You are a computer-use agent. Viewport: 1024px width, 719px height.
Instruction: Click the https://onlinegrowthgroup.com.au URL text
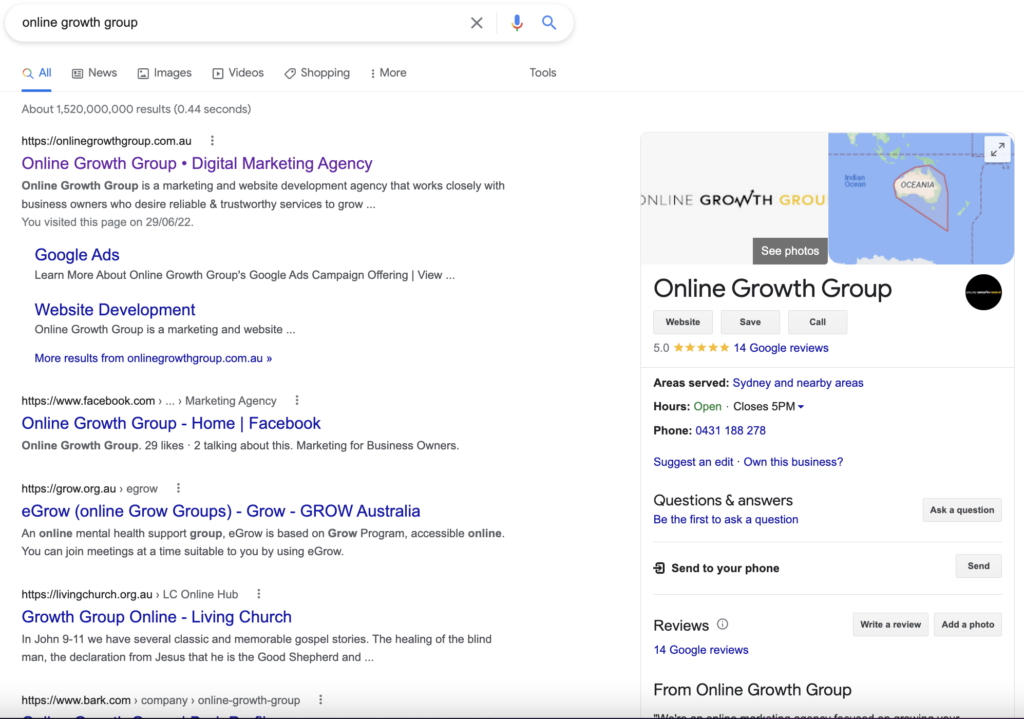coord(106,141)
